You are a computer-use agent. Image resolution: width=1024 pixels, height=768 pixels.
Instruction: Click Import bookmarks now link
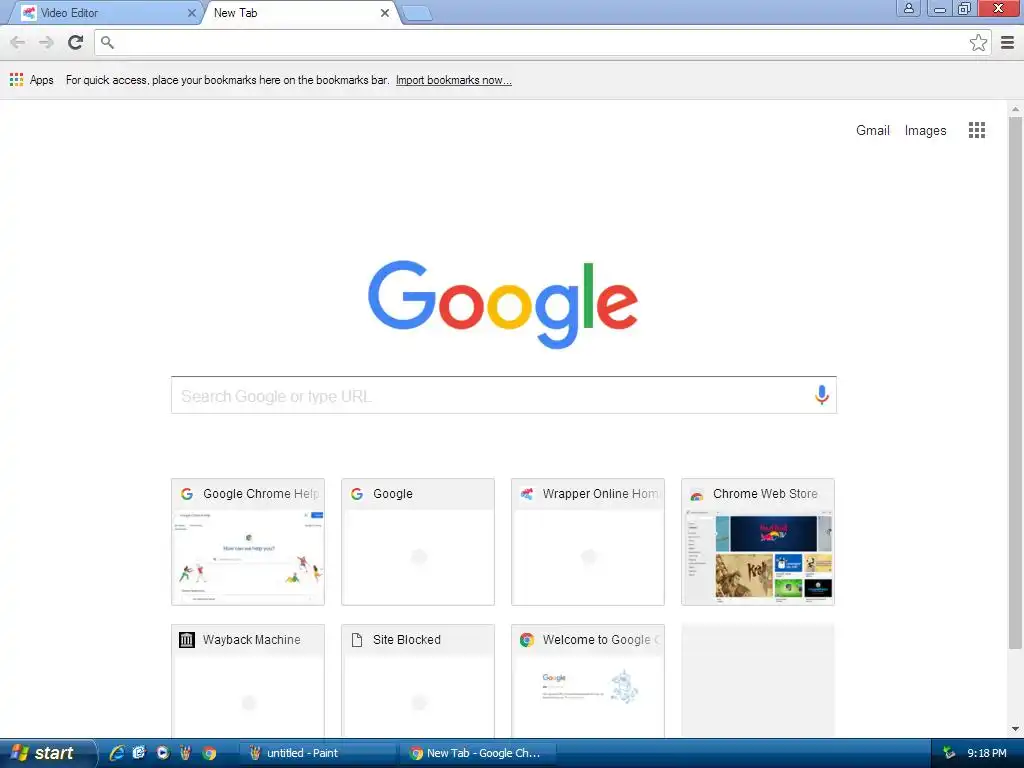453,80
